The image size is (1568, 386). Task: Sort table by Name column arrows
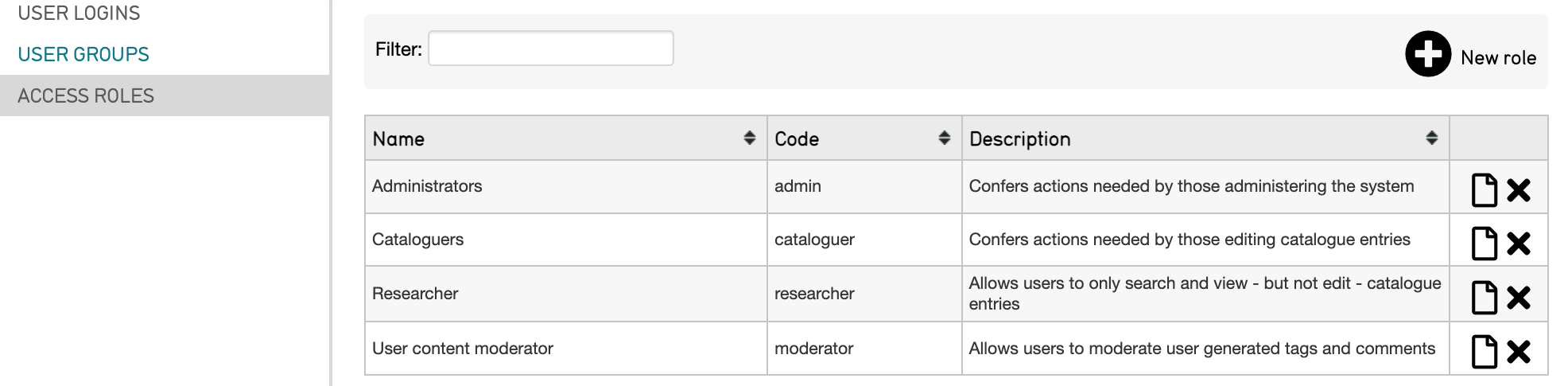(749, 138)
